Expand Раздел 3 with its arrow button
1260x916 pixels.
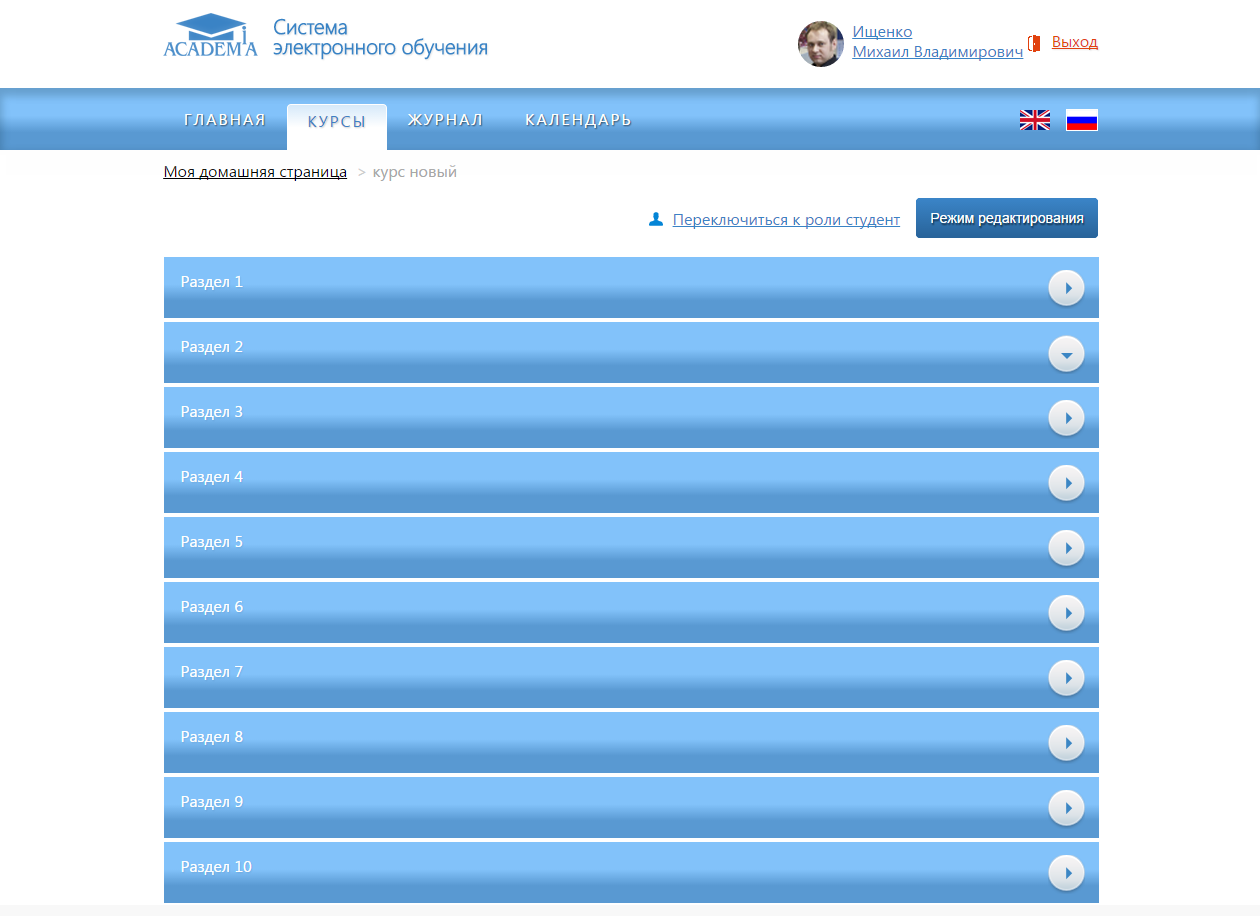[x=1066, y=418]
